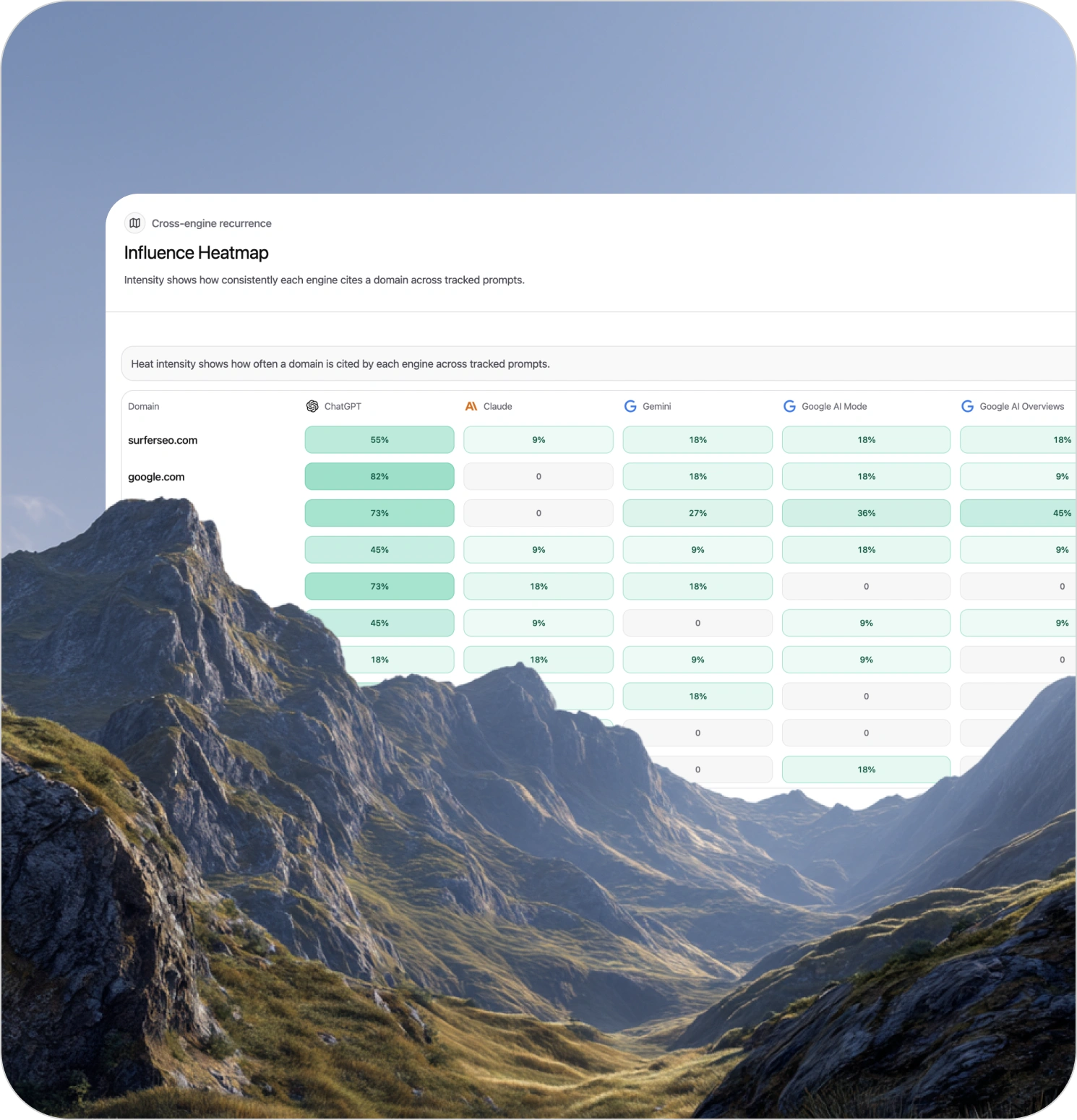This screenshot has width=1077, height=1120.
Task: Click the 36% Google AI Mode cell
Action: pyautogui.click(x=866, y=513)
